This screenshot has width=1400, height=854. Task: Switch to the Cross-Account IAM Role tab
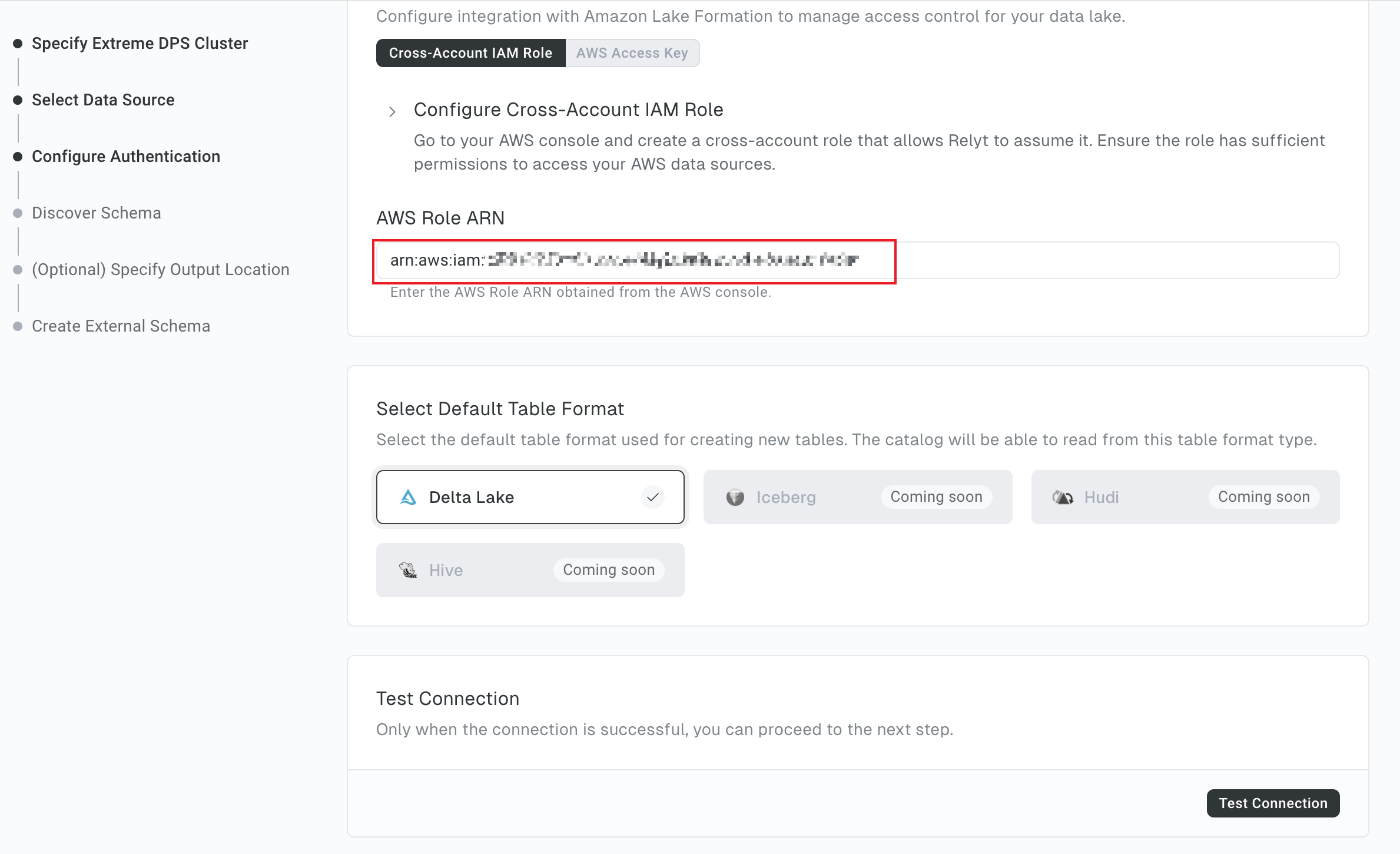point(470,53)
